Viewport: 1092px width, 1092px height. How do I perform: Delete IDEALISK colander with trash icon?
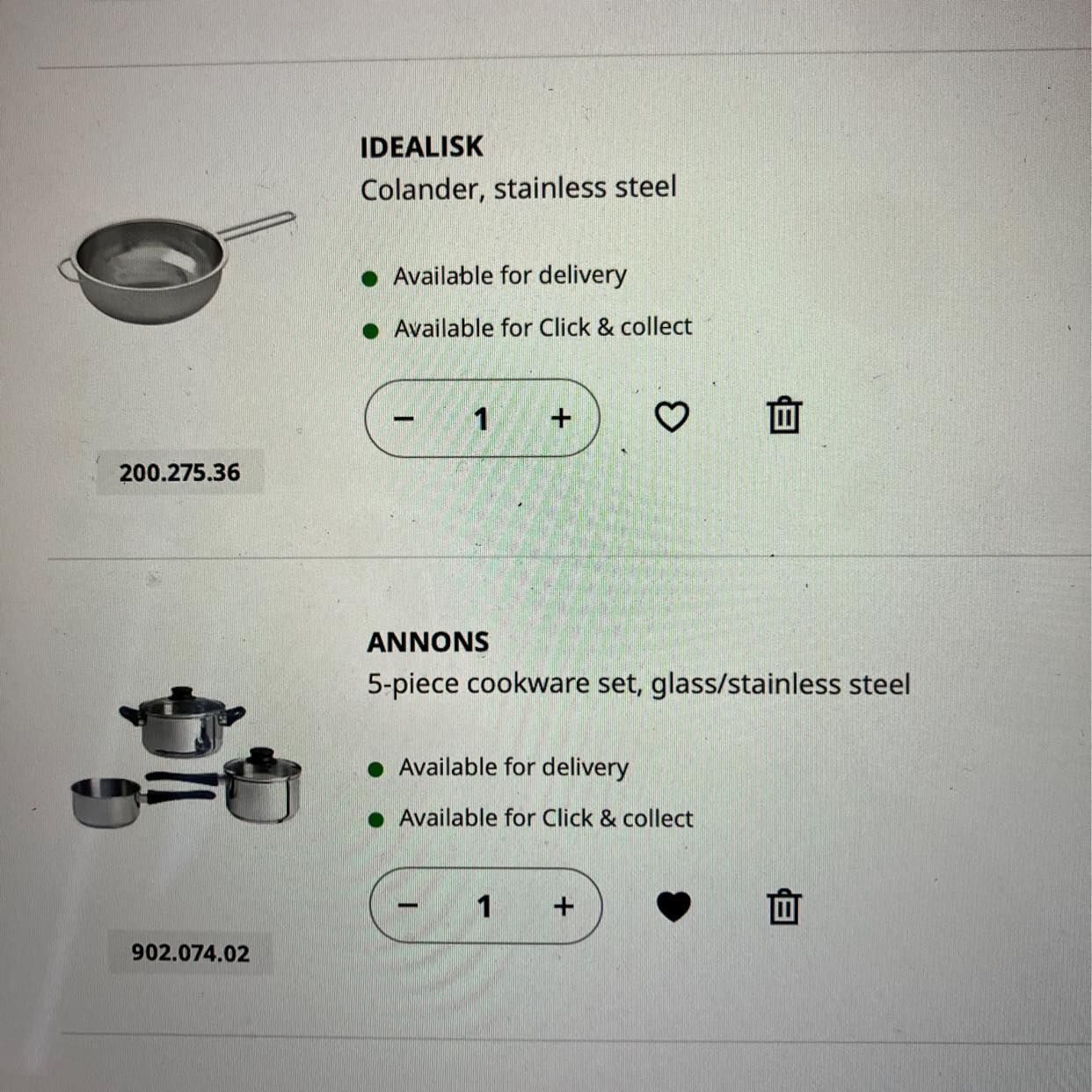point(784,415)
